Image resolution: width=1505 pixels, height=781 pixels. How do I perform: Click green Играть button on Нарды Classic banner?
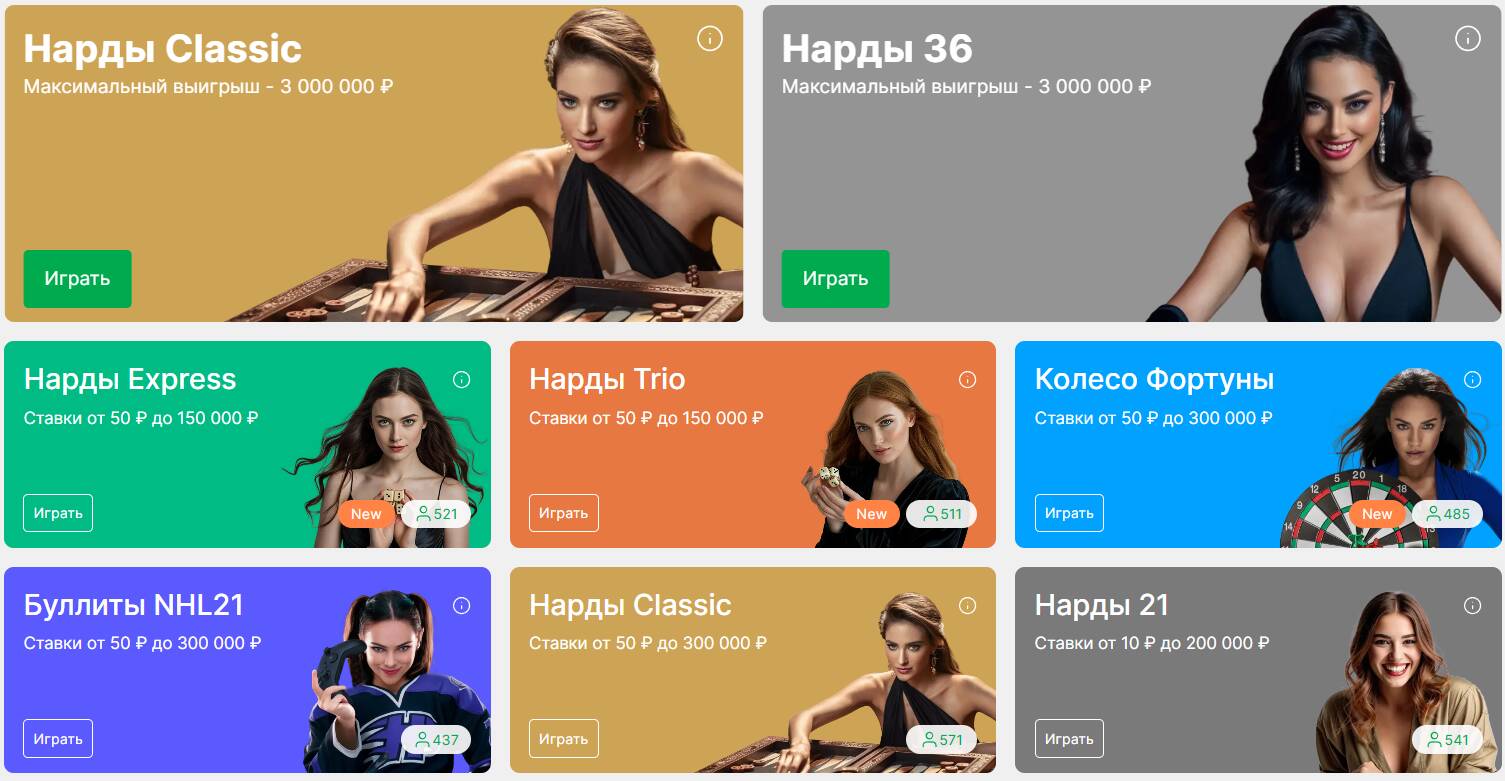point(77,279)
